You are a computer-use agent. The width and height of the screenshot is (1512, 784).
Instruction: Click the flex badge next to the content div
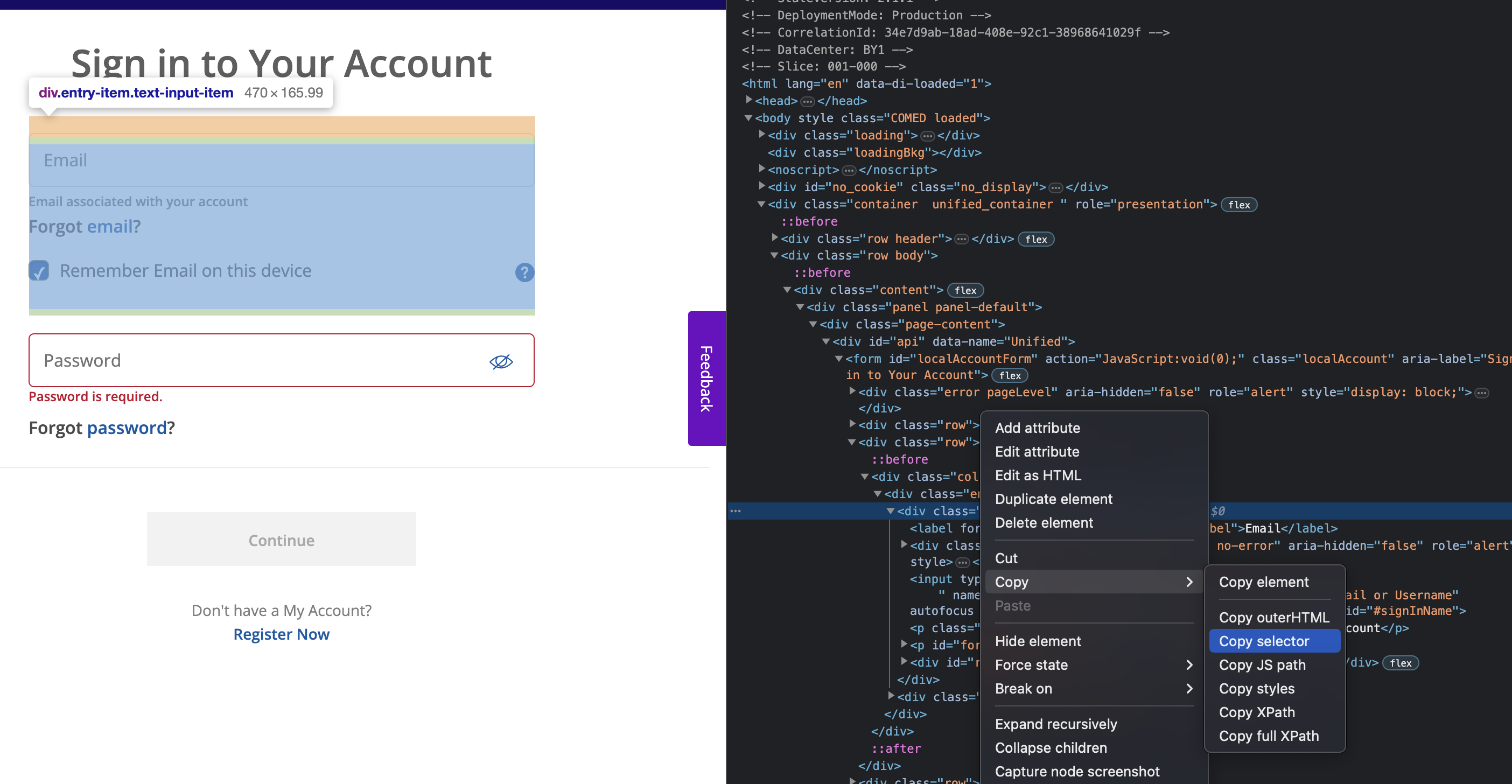[x=965, y=290]
